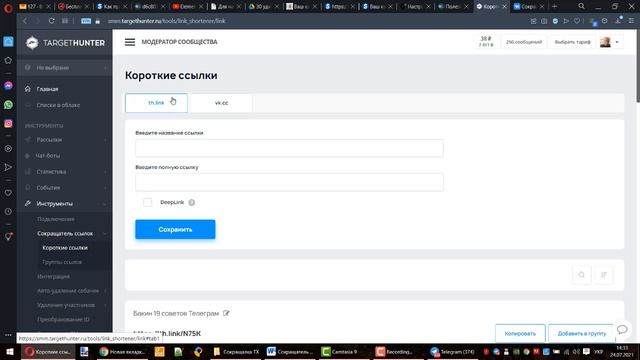Open the hamburger menu beside МОДЕРАТОР СООБЩЕСТВА
Viewport: 640px width, 360px height.
(x=130, y=42)
